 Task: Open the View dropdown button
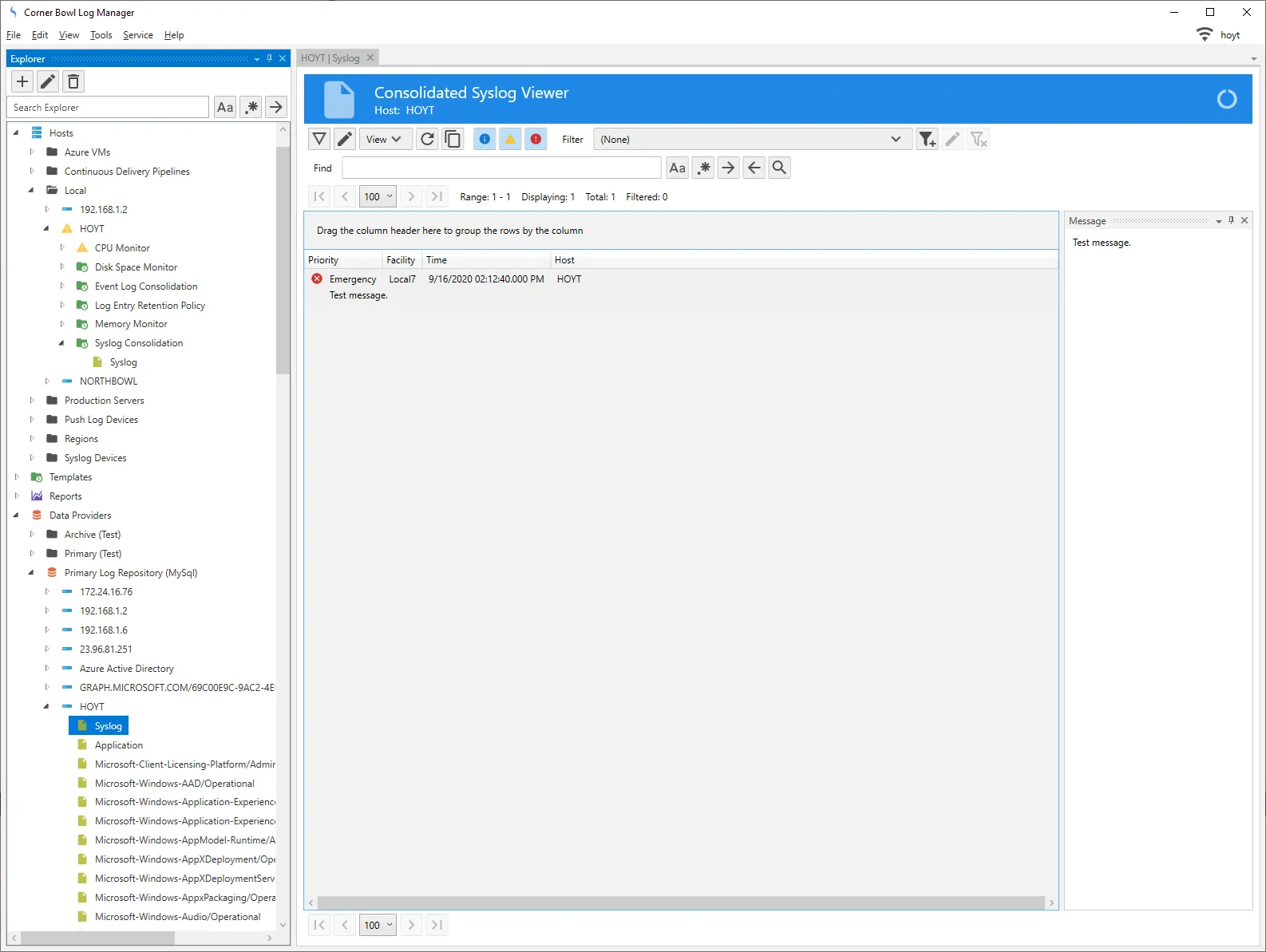tap(384, 139)
